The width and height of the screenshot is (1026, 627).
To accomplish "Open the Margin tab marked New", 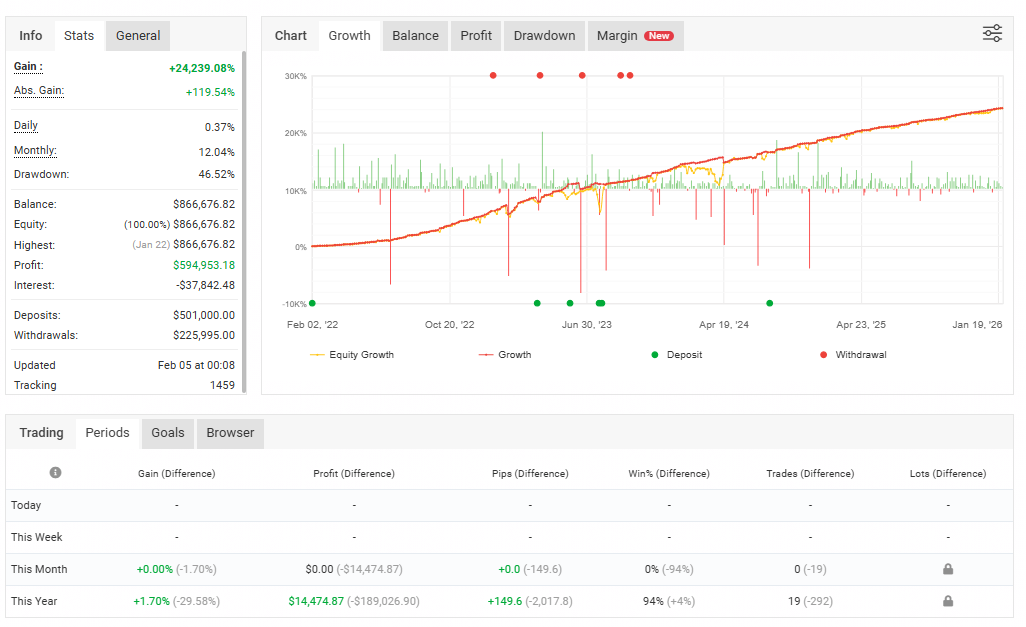I will tap(634, 36).
